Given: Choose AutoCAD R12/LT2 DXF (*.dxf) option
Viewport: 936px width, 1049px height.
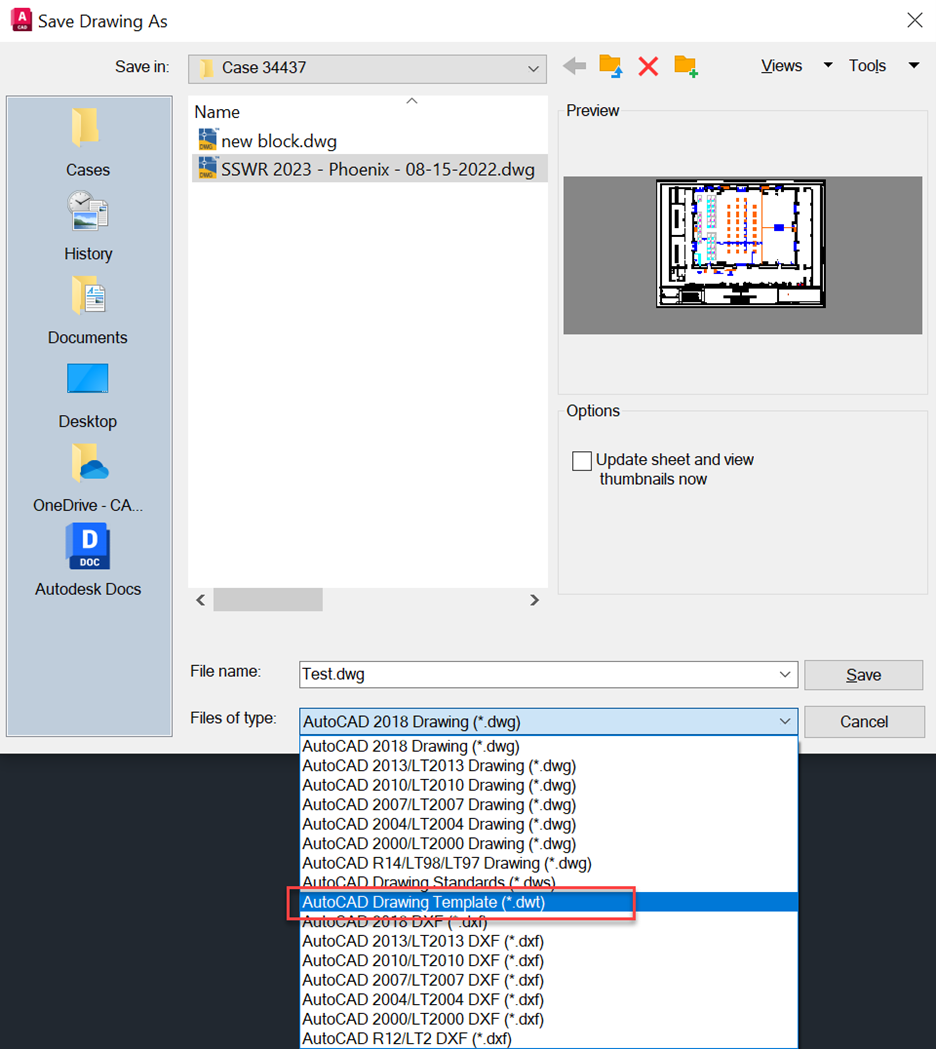Looking at the screenshot, I should point(549,1038).
